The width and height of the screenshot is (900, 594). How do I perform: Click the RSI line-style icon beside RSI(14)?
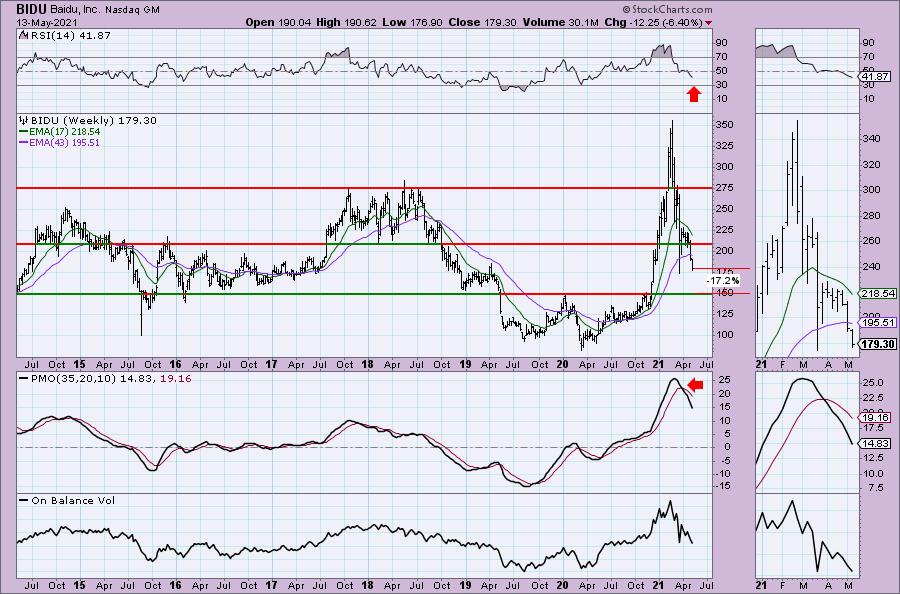pos(24,34)
